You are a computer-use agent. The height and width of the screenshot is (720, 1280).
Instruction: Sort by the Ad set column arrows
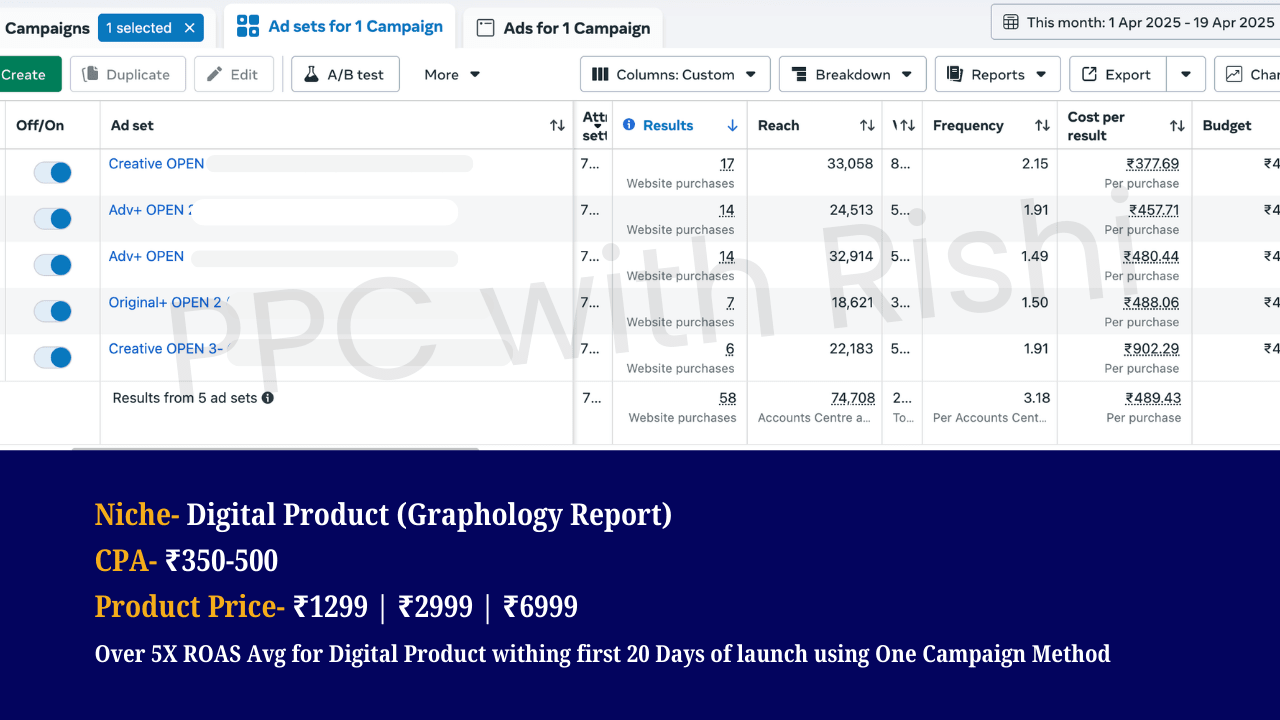click(557, 126)
